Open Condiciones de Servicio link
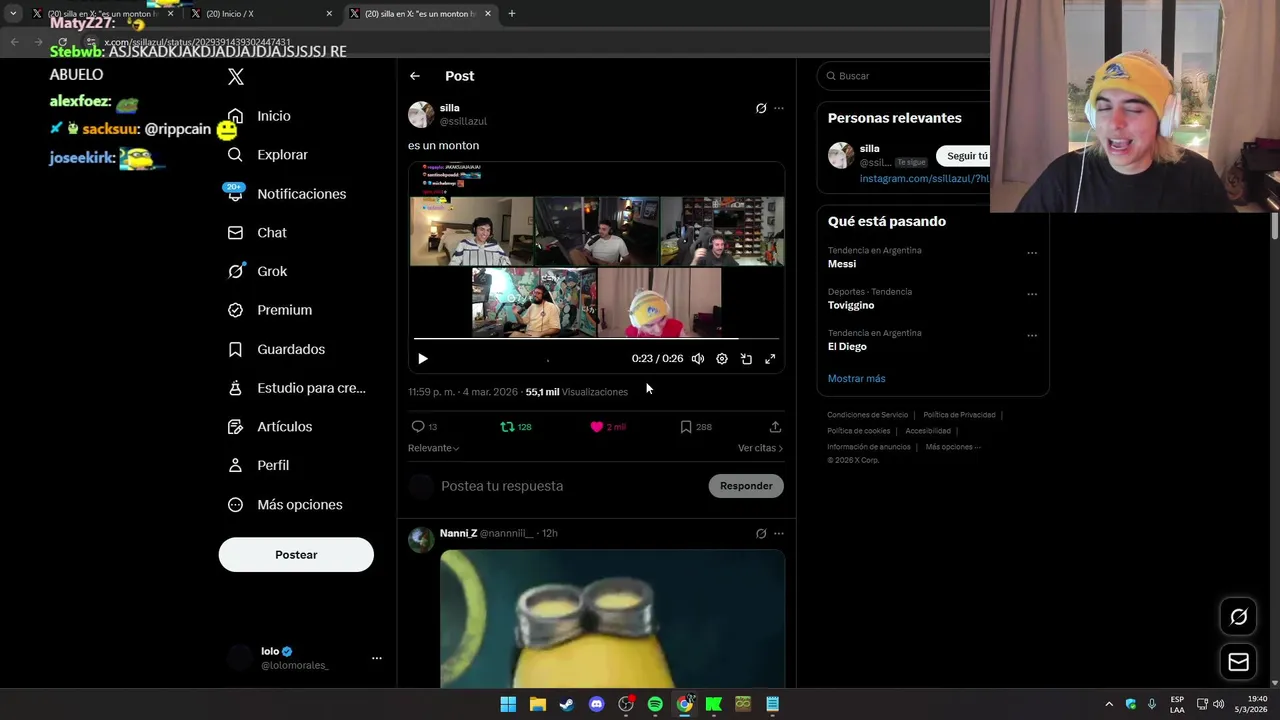The image size is (1280, 720). coord(867,415)
